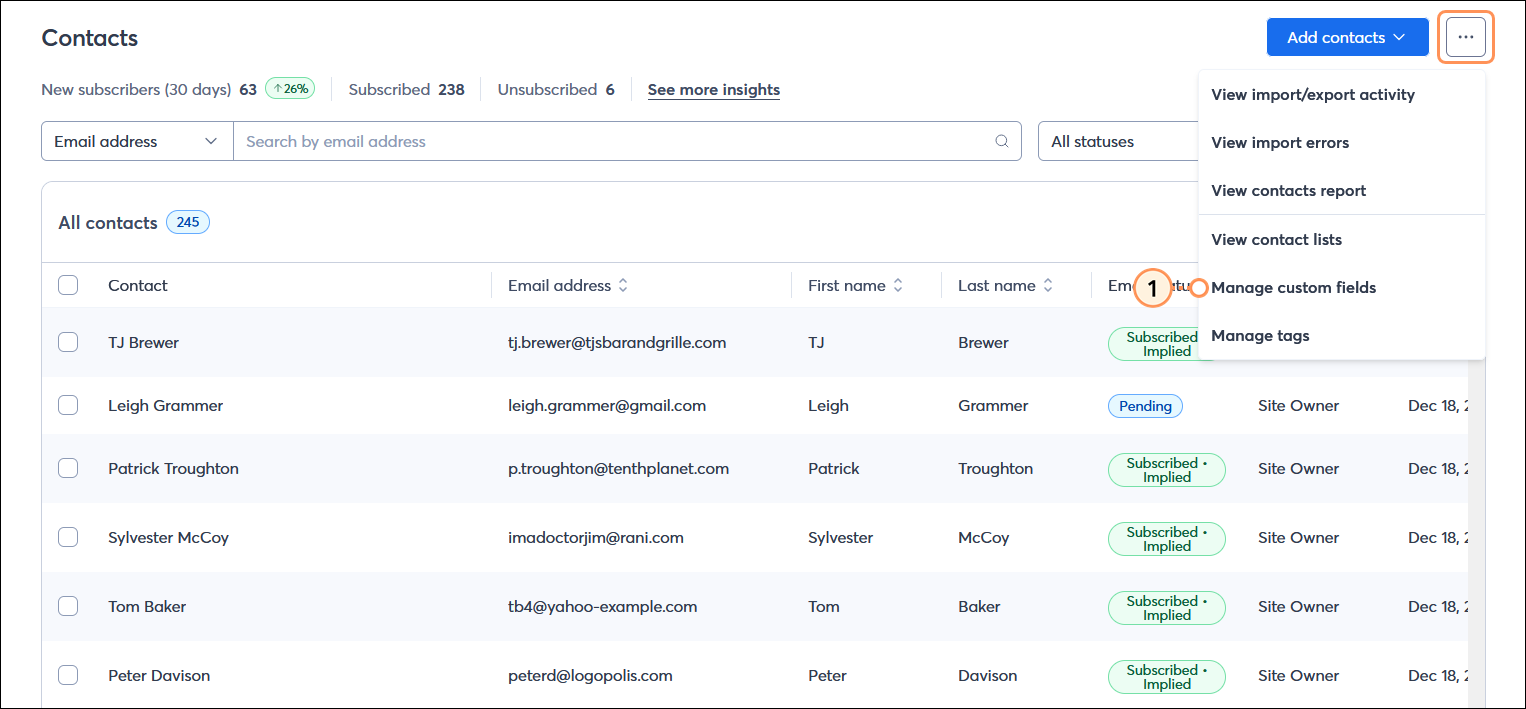Click Leigh Grammer's Pending status pill
The height and width of the screenshot is (709, 1526).
click(1145, 405)
